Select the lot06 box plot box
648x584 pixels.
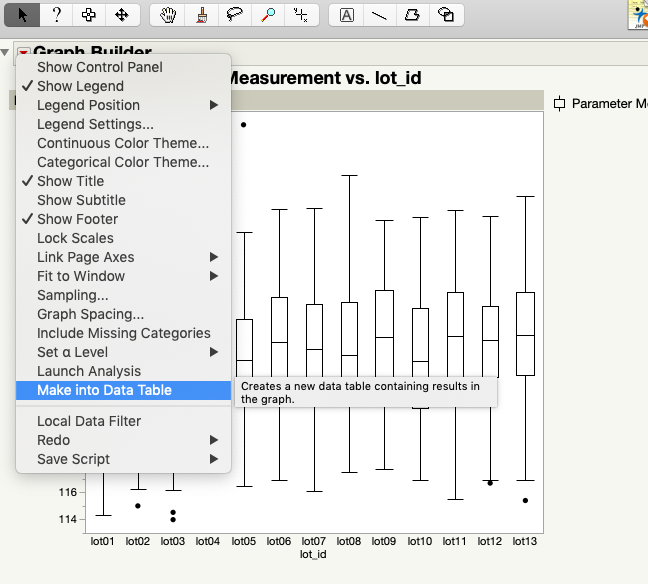coord(279,337)
